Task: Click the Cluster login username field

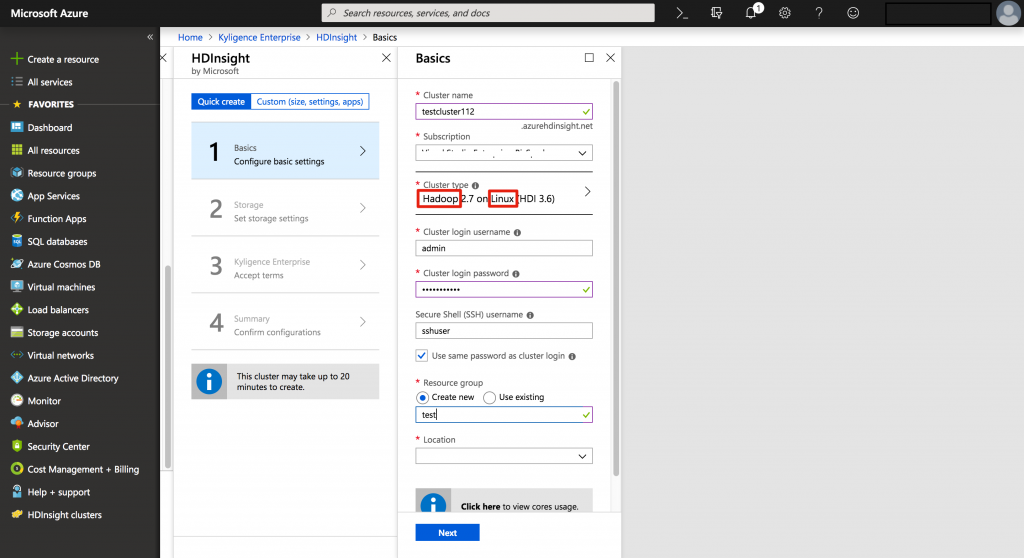Action: tap(504, 248)
